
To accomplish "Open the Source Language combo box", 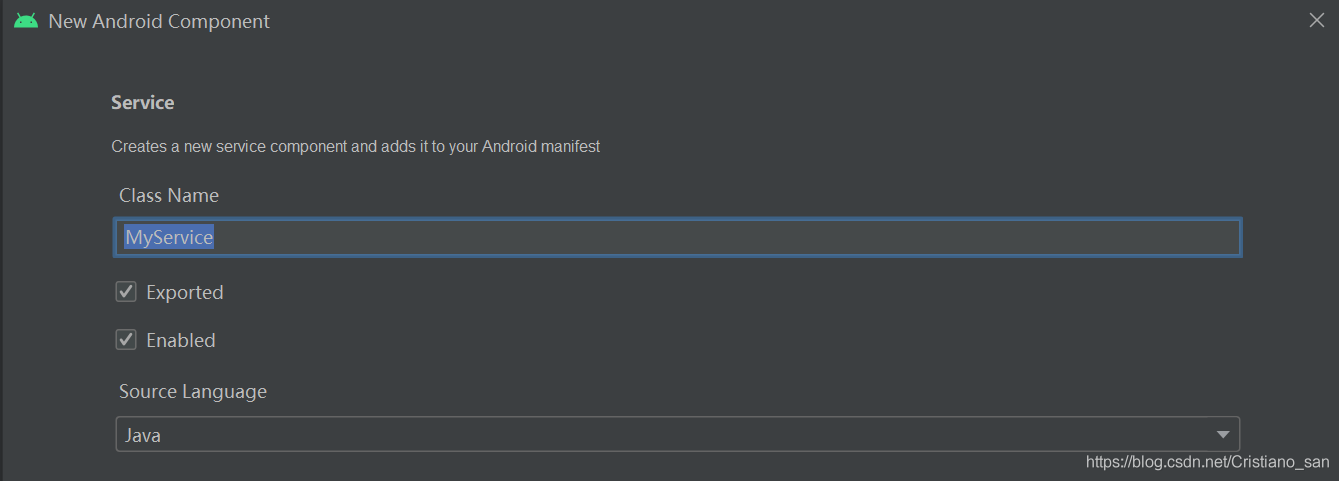I will (x=676, y=435).
